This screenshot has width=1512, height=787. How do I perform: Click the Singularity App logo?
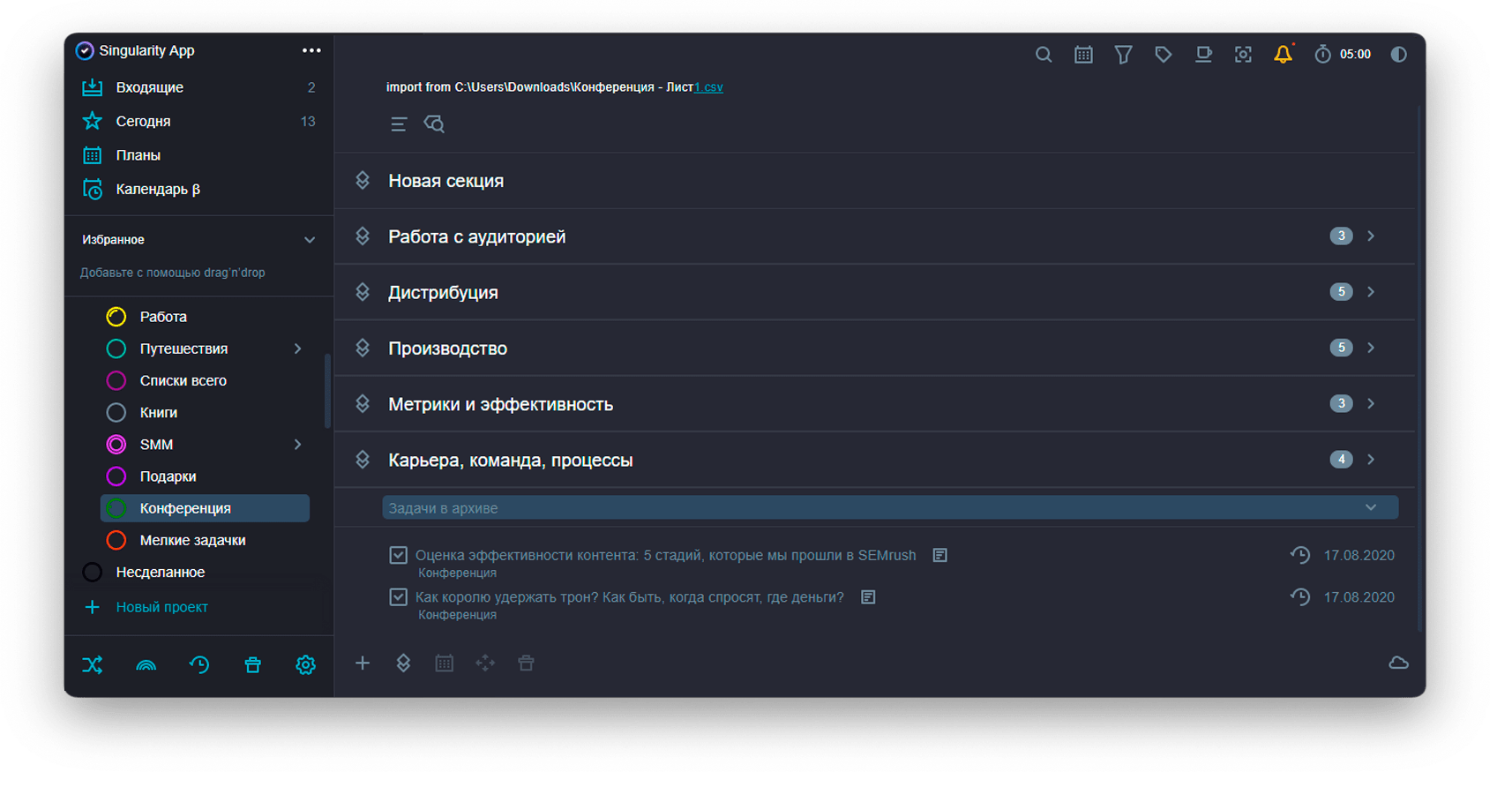[x=85, y=51]
